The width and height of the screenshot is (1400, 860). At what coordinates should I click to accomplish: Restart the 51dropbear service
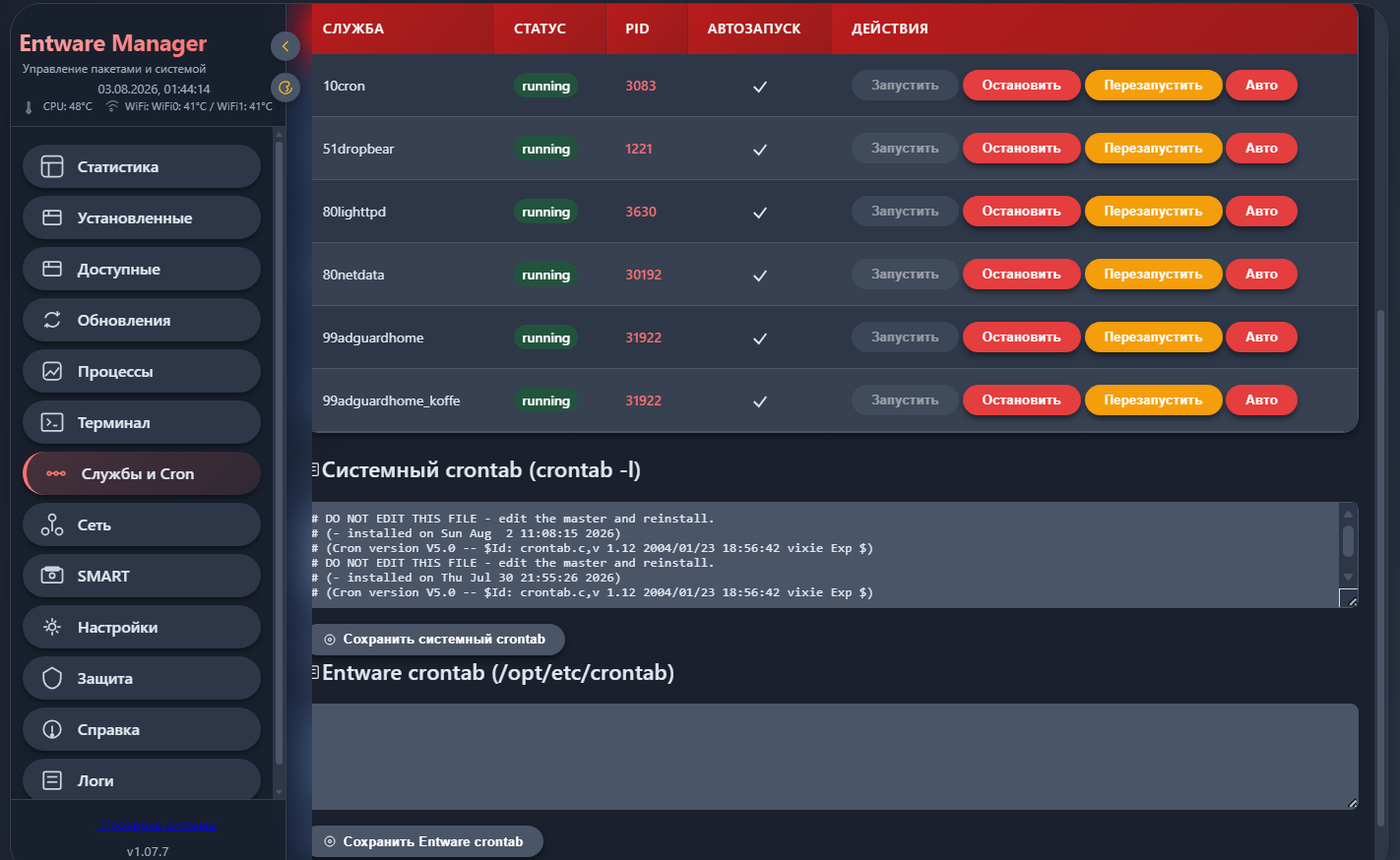coord(1153,149)
